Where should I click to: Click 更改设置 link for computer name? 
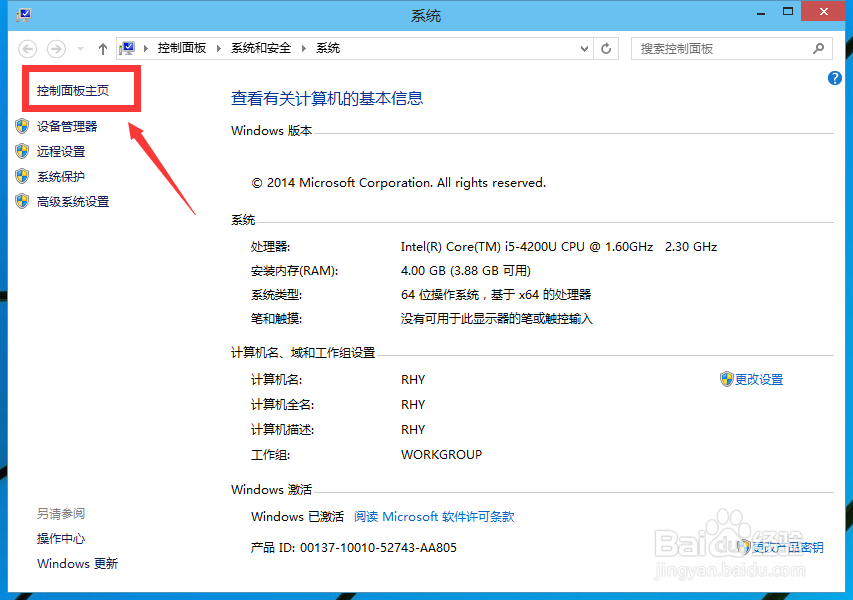(x=759, y=379)
